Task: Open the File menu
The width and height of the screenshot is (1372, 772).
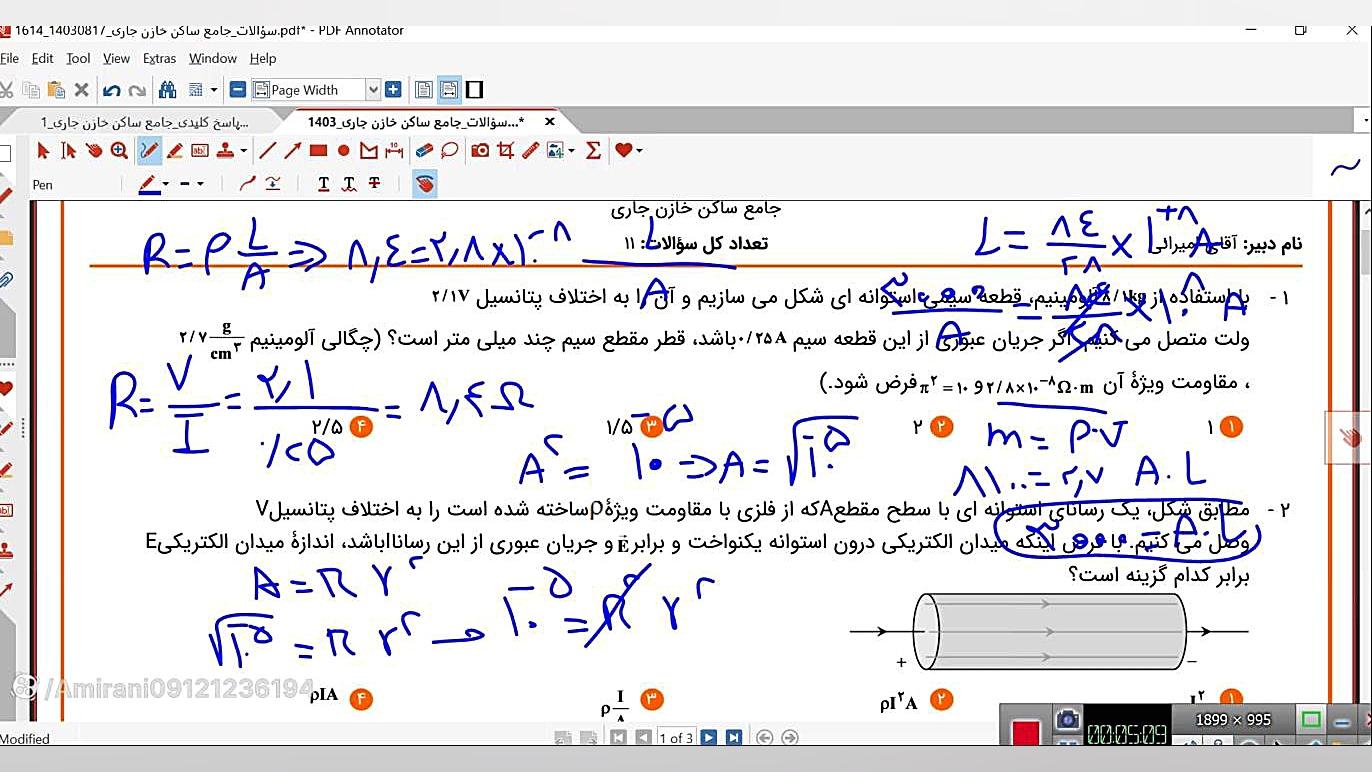Action: (x=9, y=59)
